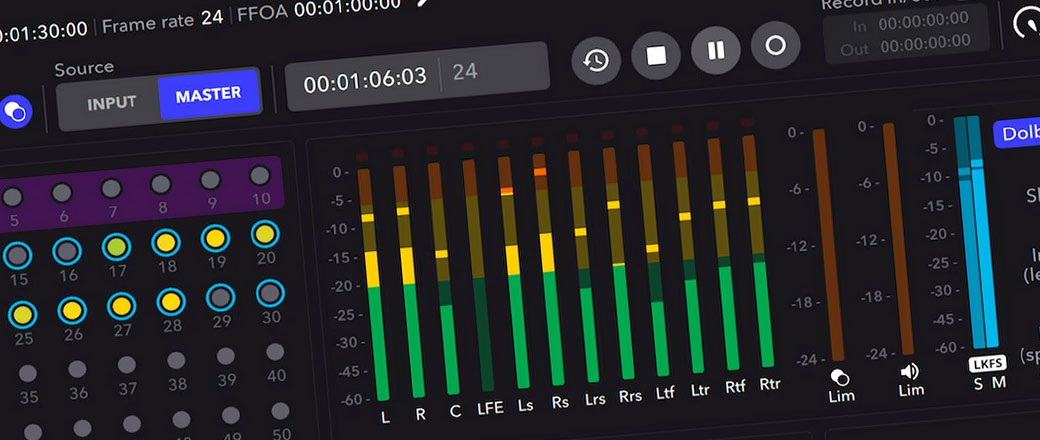Click the speaker limiter icon above second Lim

[909, 372]
